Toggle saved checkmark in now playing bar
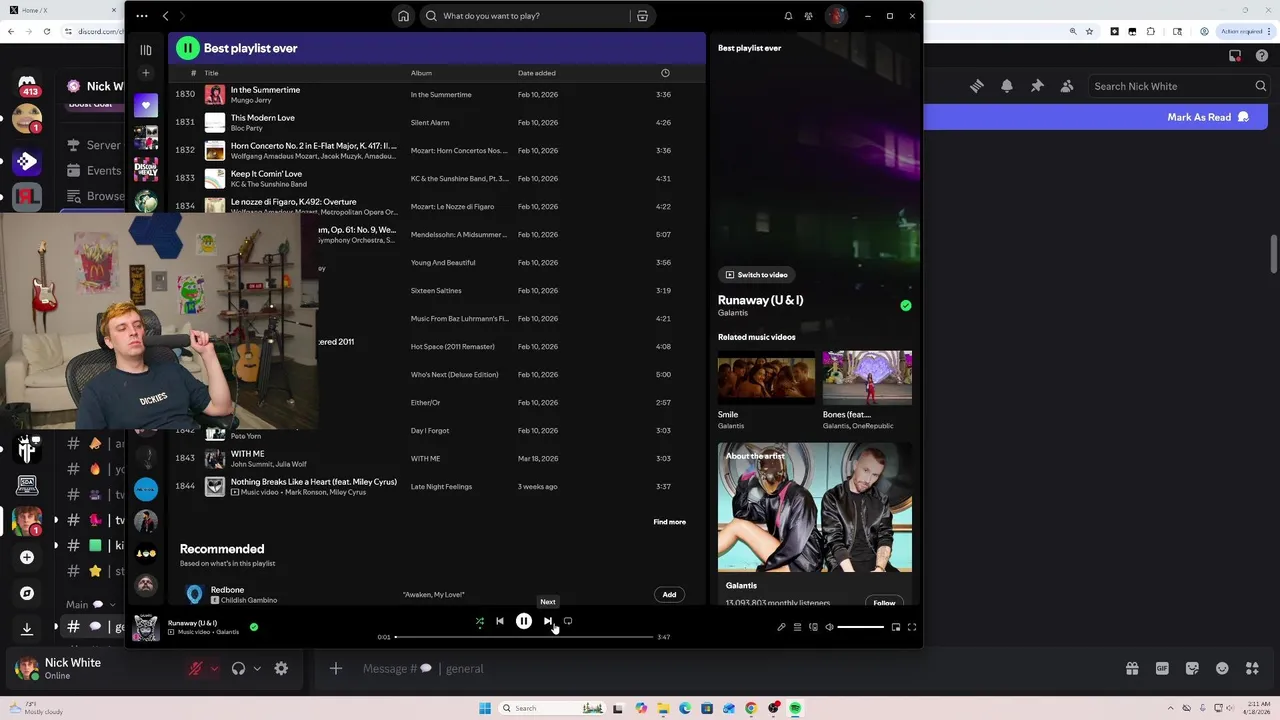The width and height of the screenshot is (1280, 720). [x=254, y=627]
